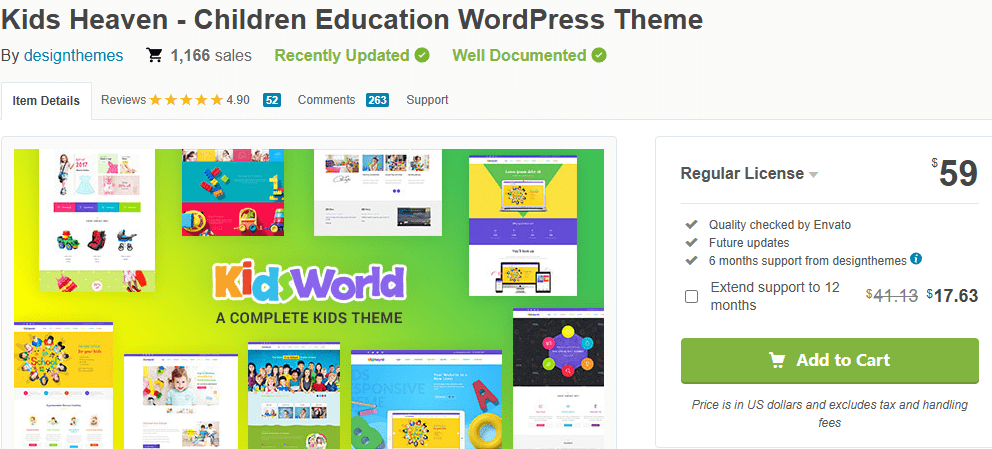Viewport: 992px width, 449px height.
Task: Click the KidsWorld preview image
Action: pos(309,298)
